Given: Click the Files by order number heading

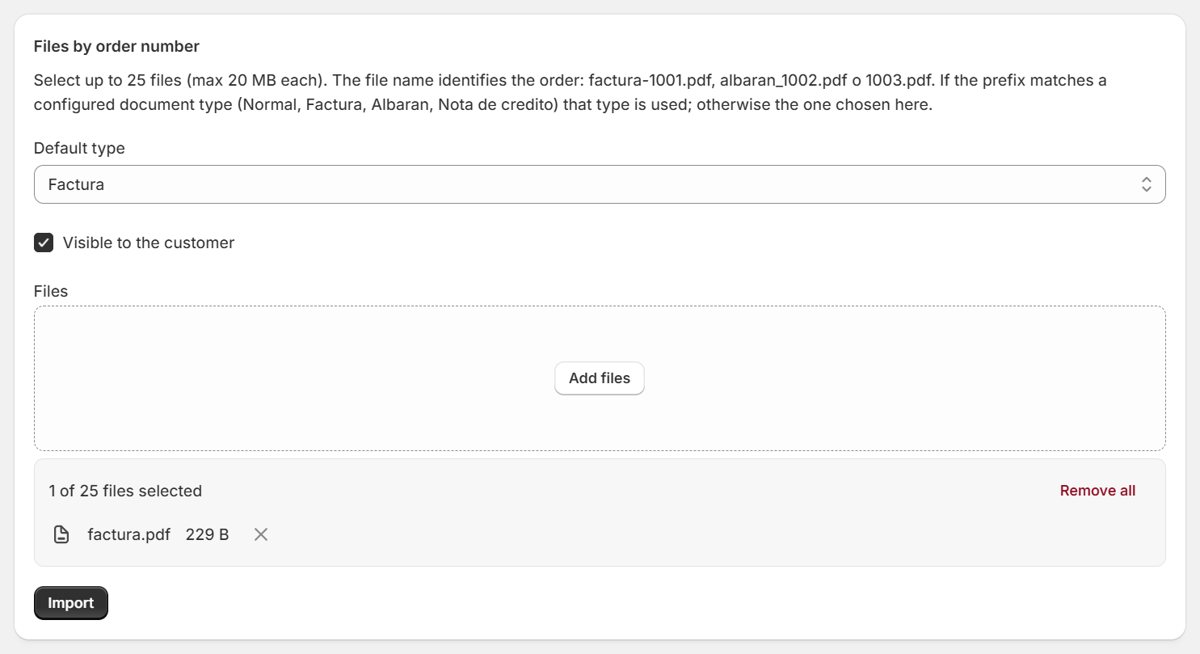Looking at the screenshot, I should pyautogui.click(x=117, y=46).
